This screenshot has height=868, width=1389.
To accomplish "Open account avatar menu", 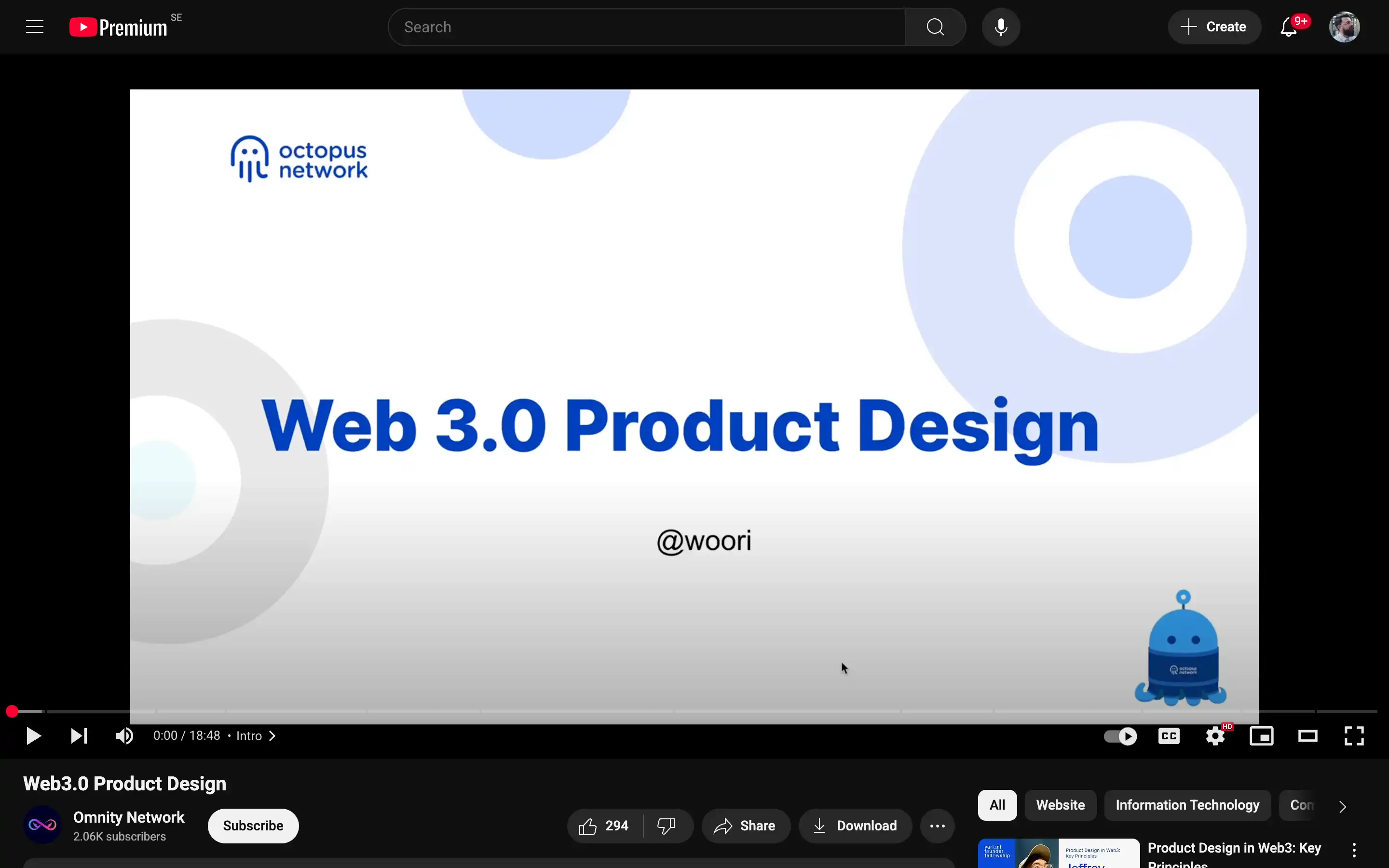I will pyautogui.click(x=1344, y=27).
